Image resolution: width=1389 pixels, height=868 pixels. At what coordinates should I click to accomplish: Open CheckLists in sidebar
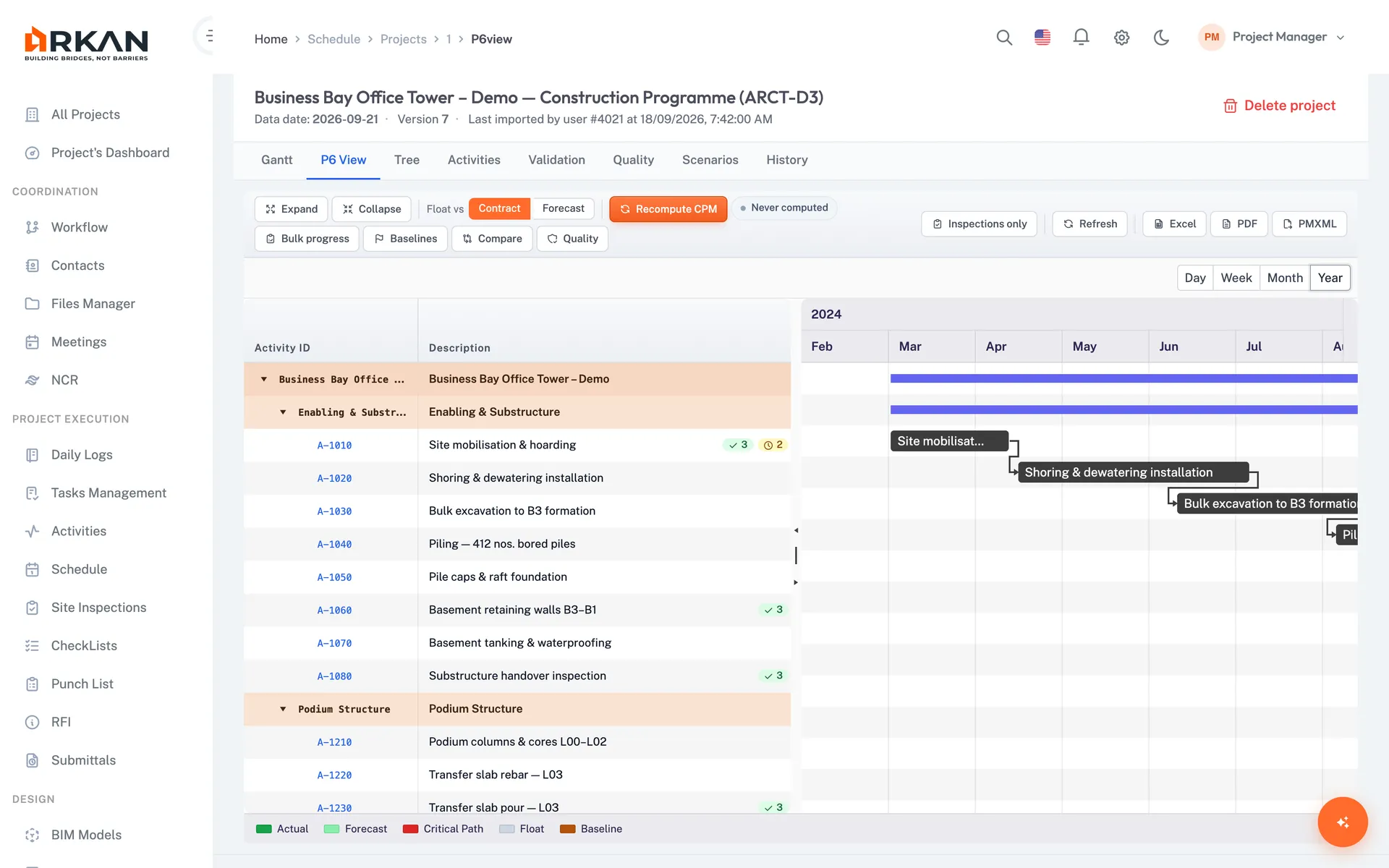point(84,646)
